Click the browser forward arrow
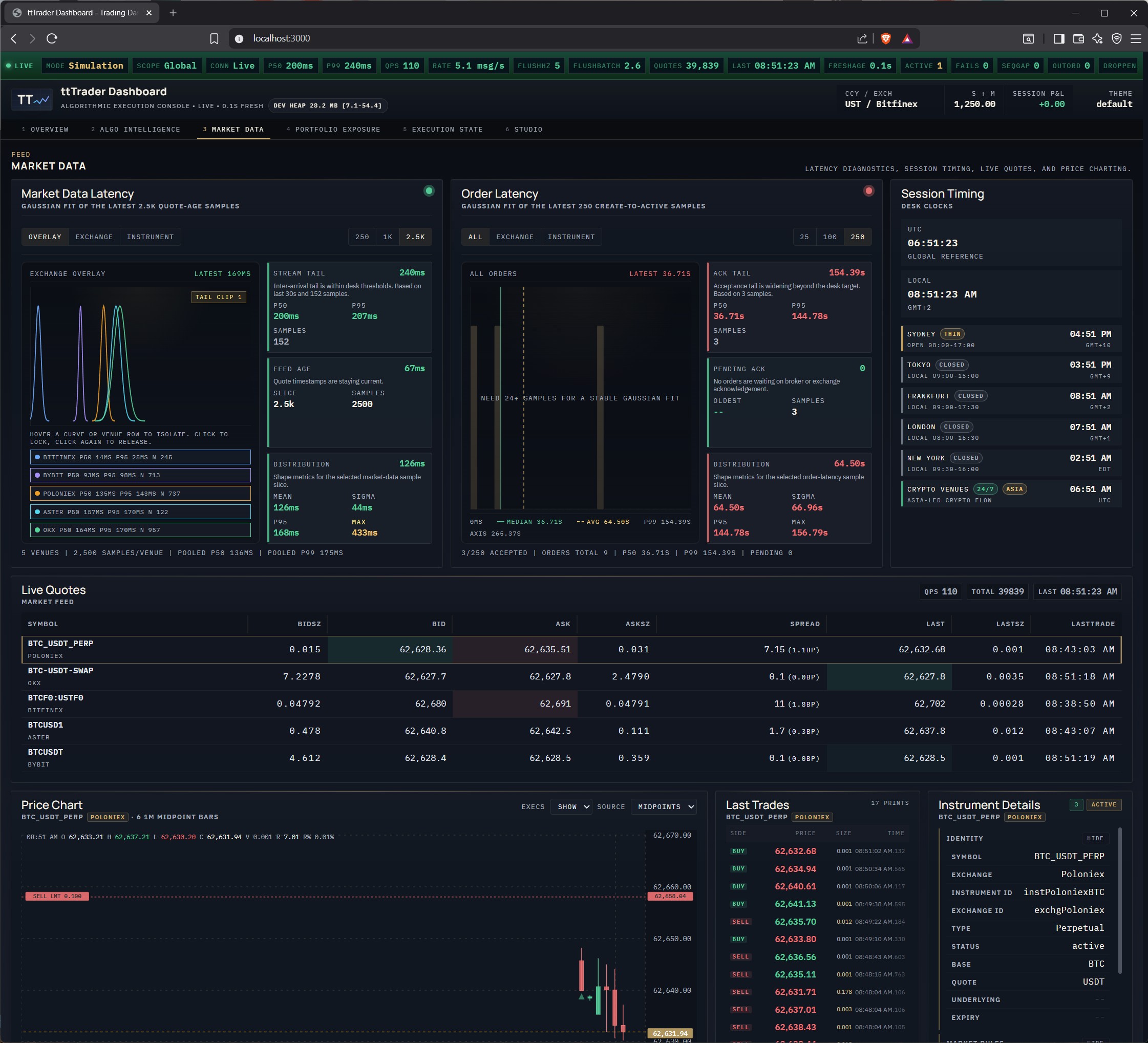 [32, 38]
